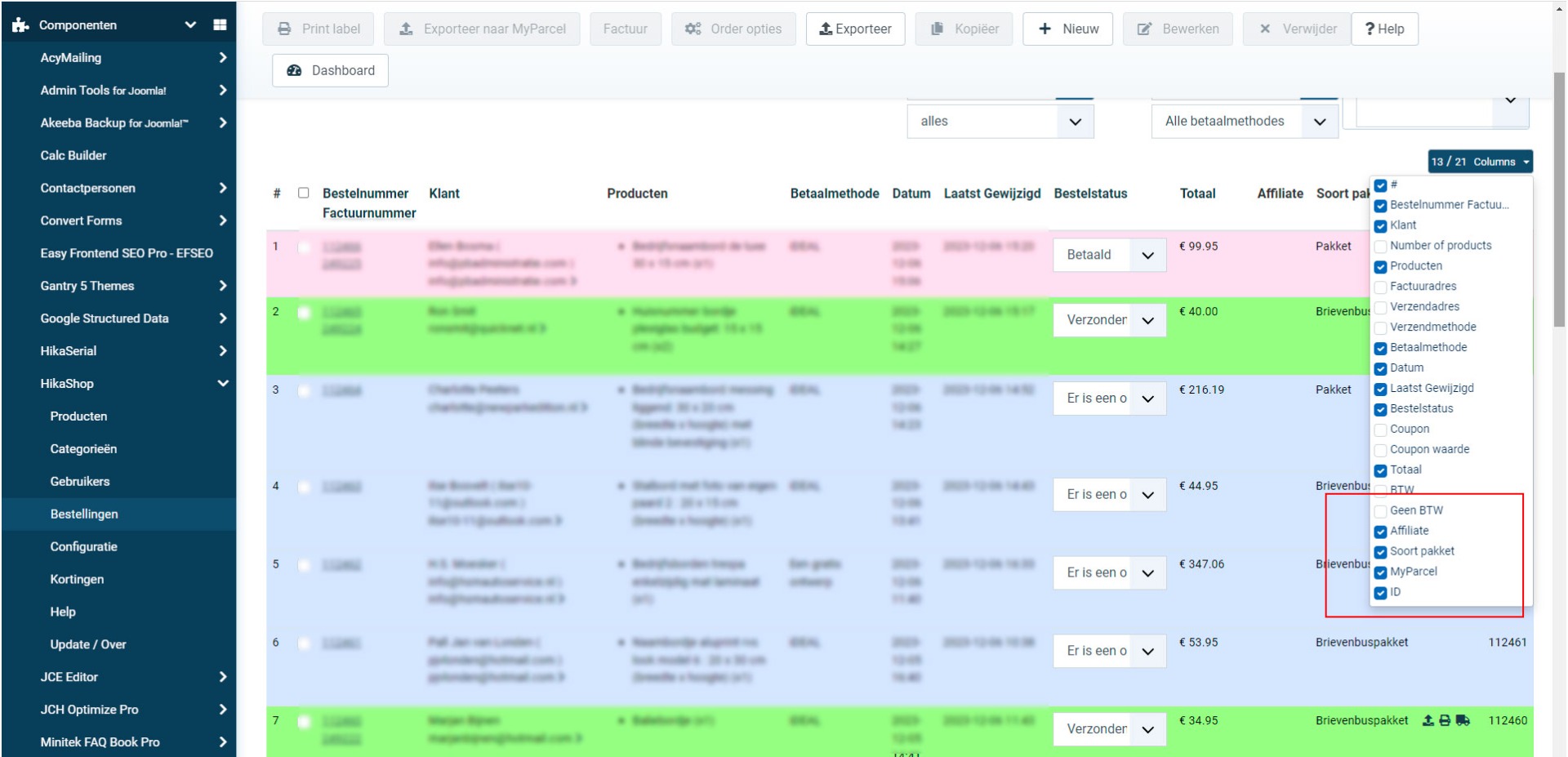Open the Help toolbar button

[1385, 29]
